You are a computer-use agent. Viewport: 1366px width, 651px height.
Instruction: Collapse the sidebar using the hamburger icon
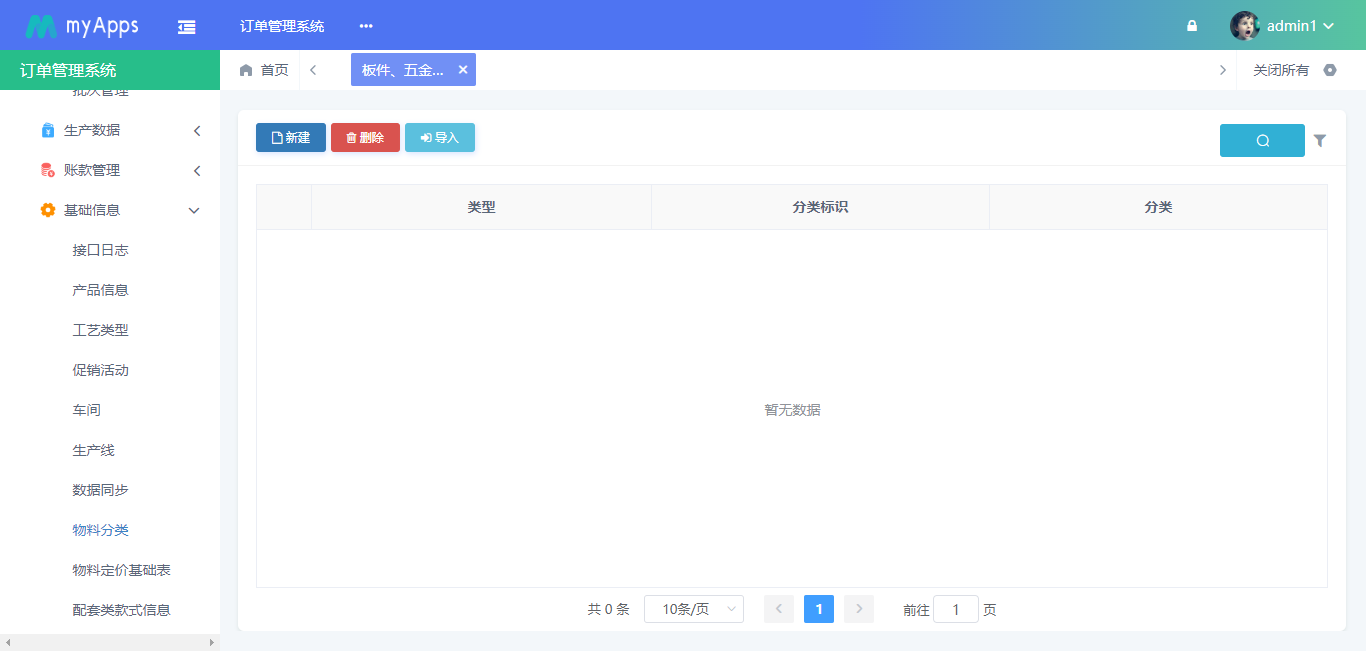(186, 26)
